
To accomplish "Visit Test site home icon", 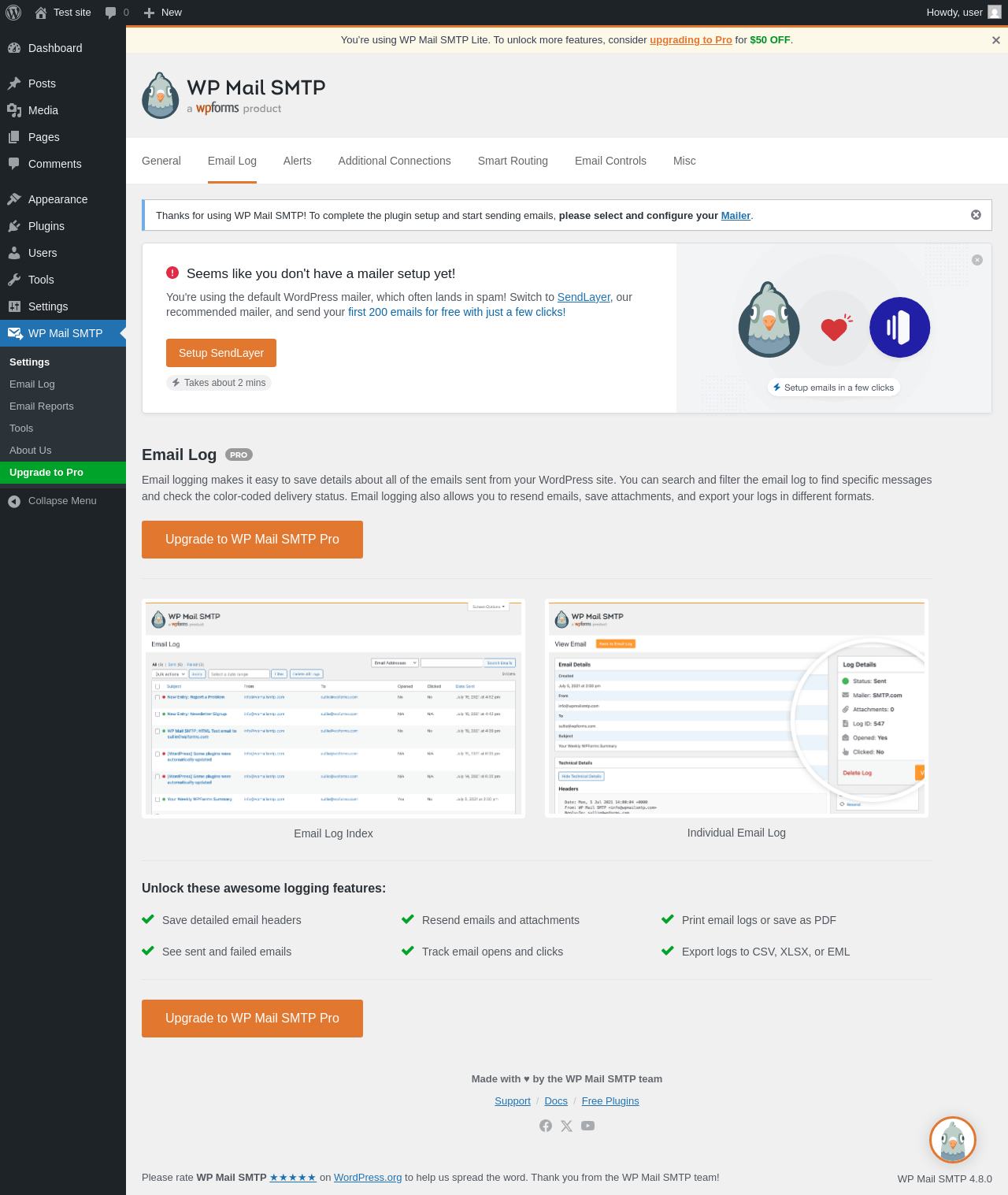I will pos(41,13).
